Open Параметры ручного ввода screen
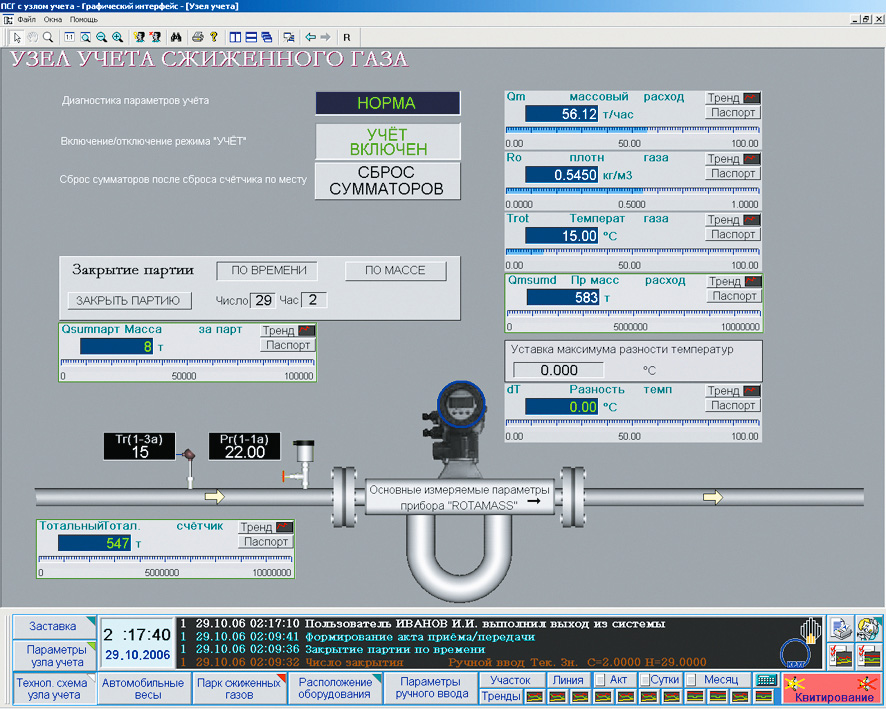This screenshot has width=886, height=709. click(x=431, y=689)
